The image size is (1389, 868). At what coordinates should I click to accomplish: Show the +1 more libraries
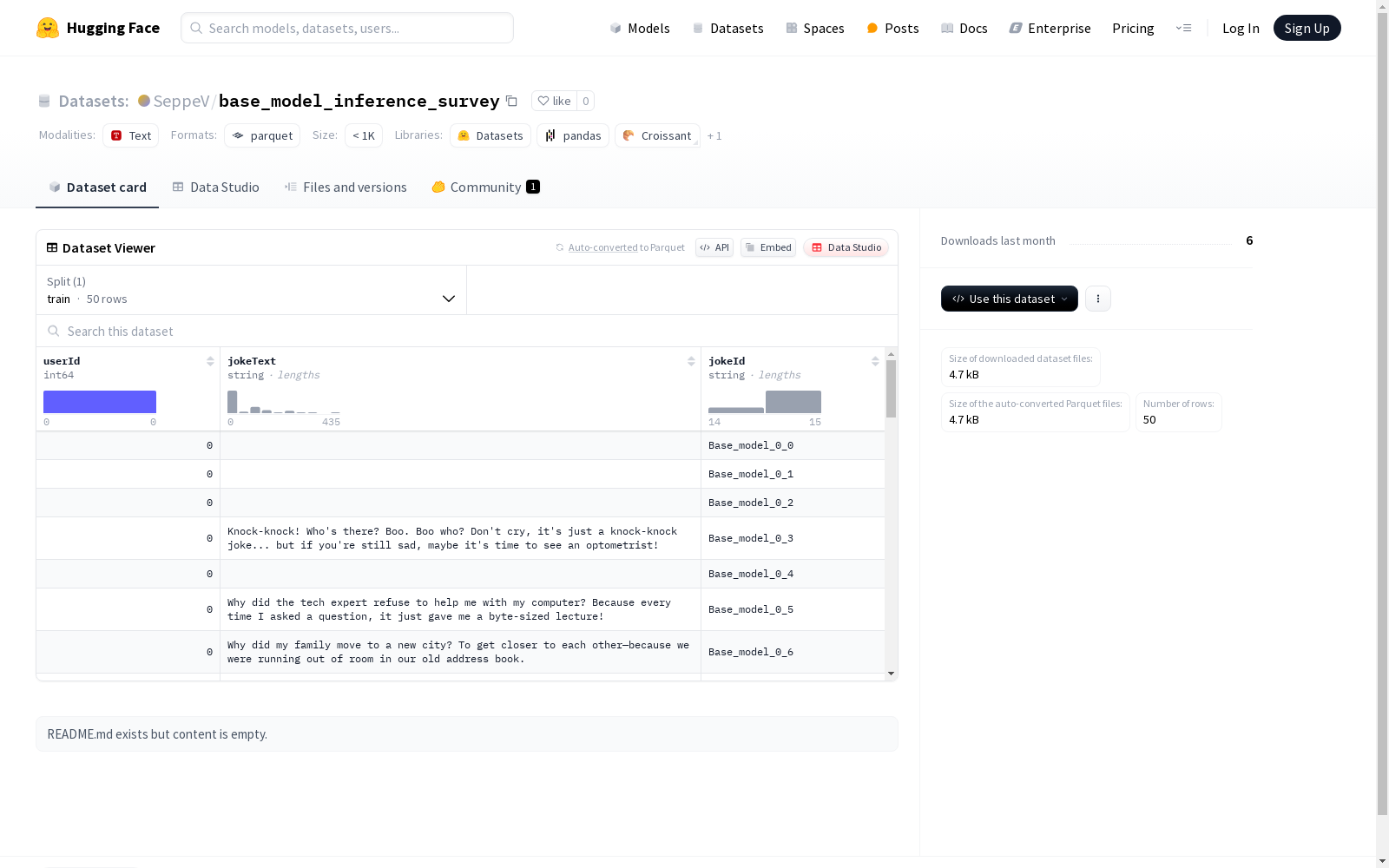point(714,135)
